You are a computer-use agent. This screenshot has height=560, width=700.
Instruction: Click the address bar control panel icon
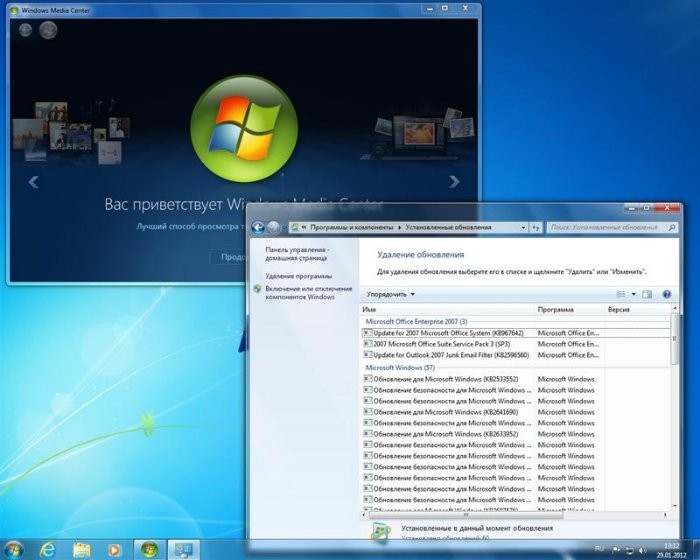click(295, 227)
